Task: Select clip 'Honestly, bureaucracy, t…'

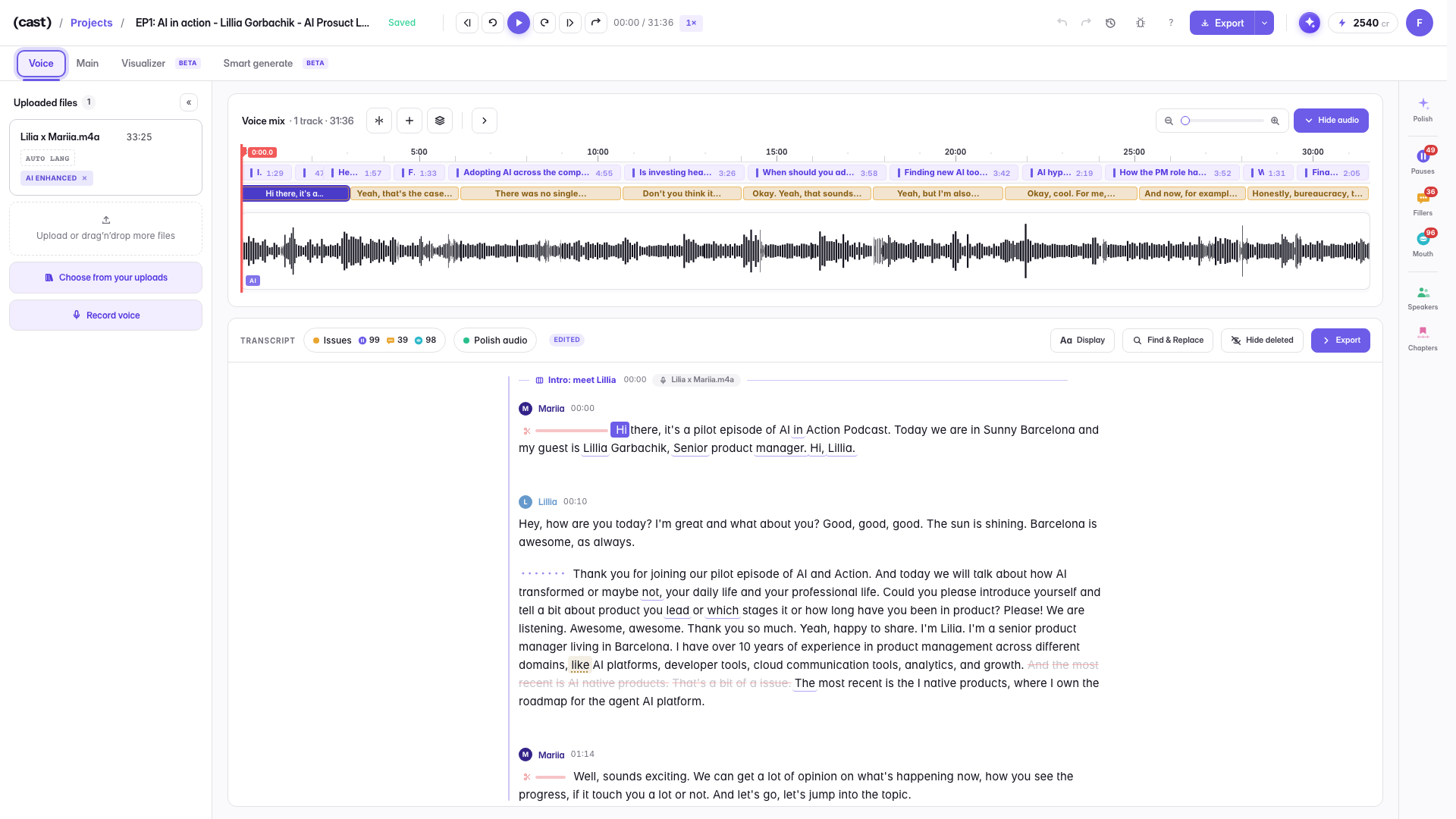Action: [1307, 194]
